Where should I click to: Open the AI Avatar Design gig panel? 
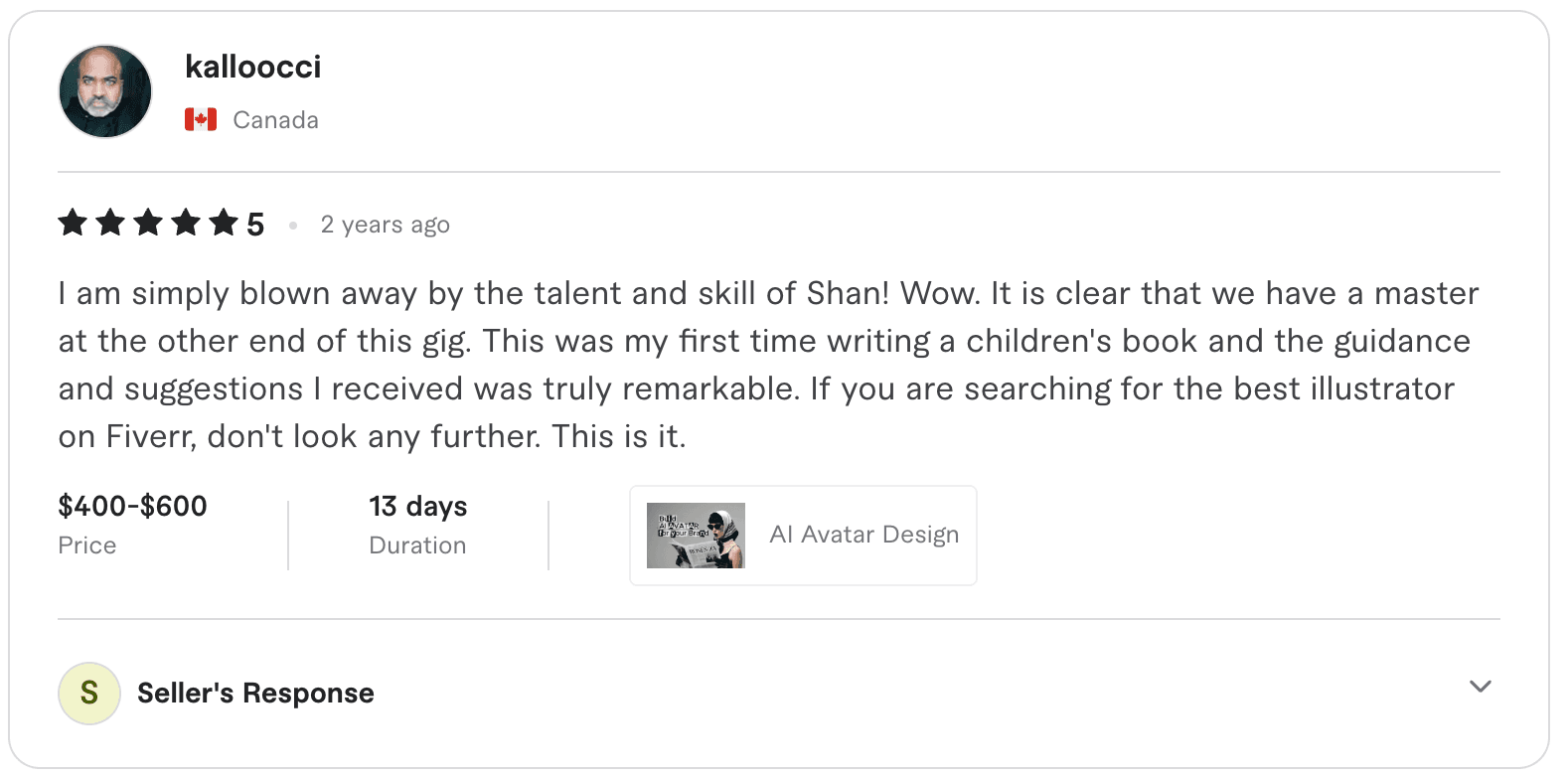click(x=803, y=535)
